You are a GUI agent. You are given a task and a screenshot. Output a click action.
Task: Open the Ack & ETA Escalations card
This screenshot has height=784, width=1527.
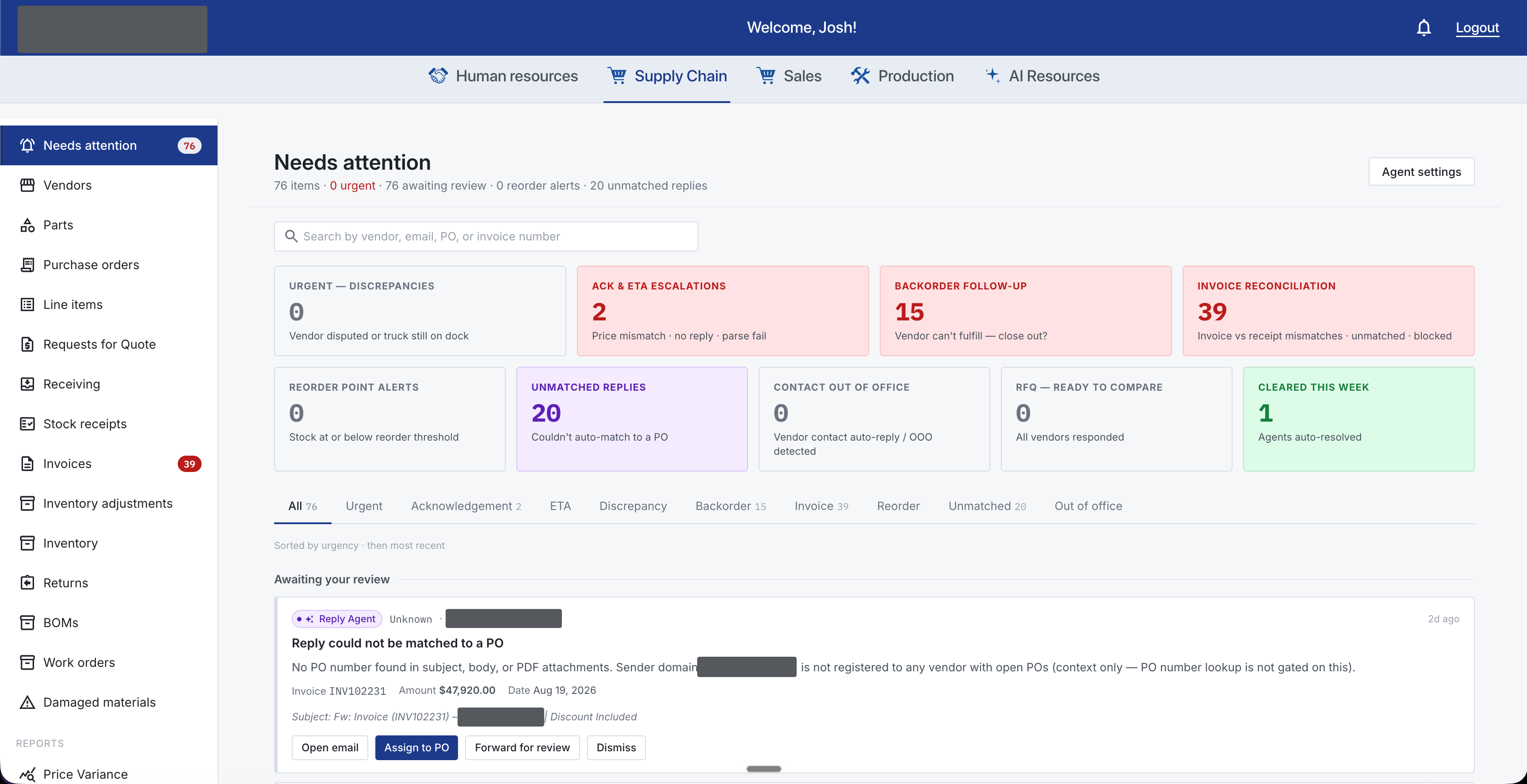coord(722,311)
